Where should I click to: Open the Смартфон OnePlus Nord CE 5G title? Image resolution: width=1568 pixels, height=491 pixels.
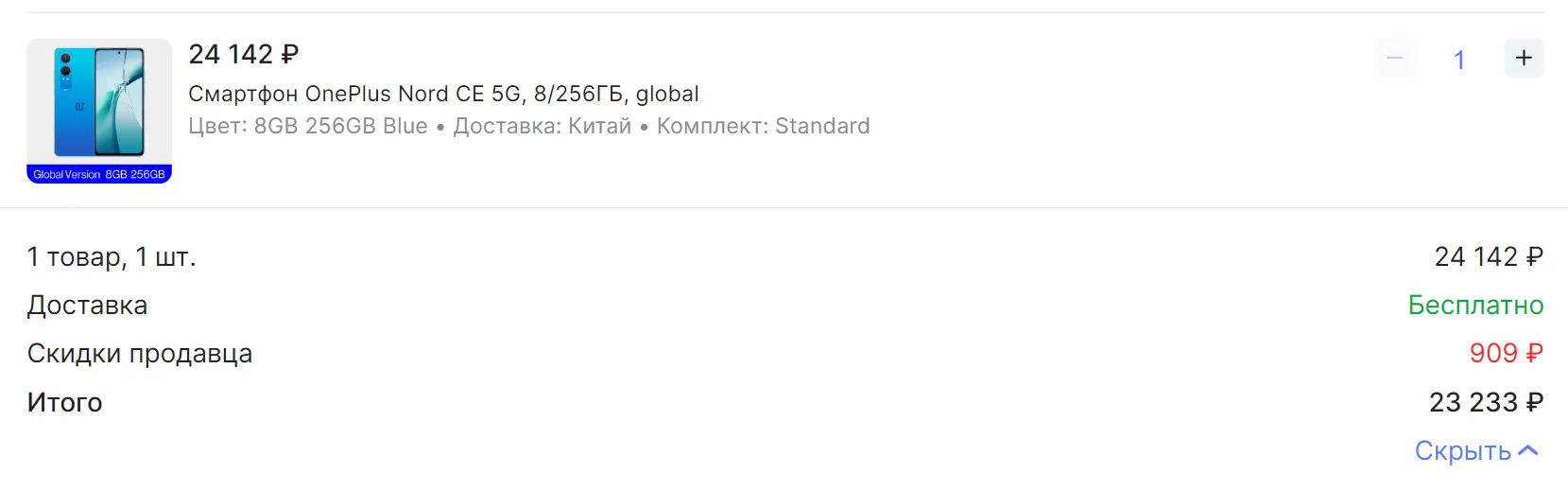point(443,94)
